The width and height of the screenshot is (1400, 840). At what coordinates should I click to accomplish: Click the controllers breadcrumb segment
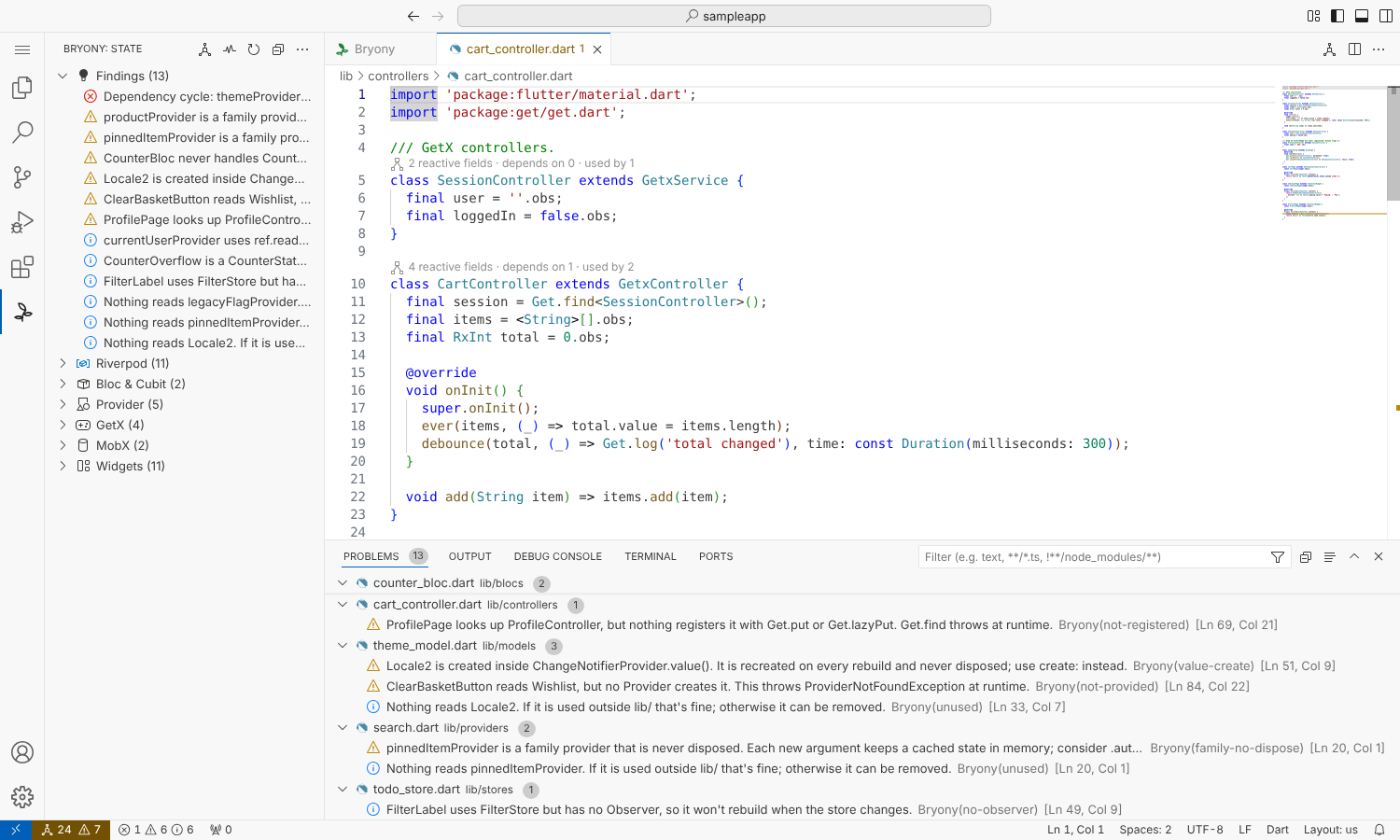[399, 77]
